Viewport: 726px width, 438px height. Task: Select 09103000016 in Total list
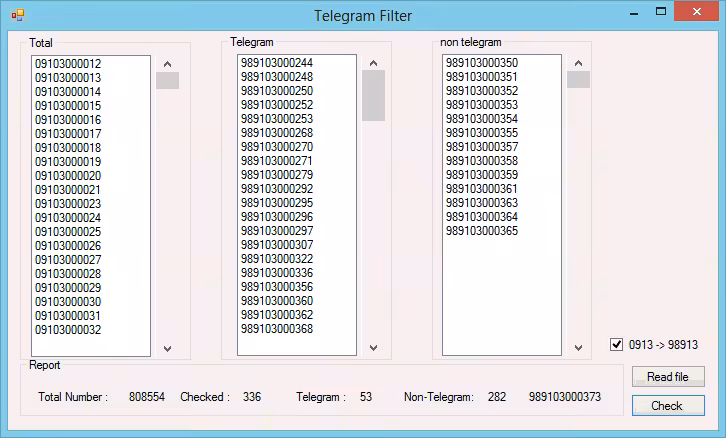[x=68, y=119]
